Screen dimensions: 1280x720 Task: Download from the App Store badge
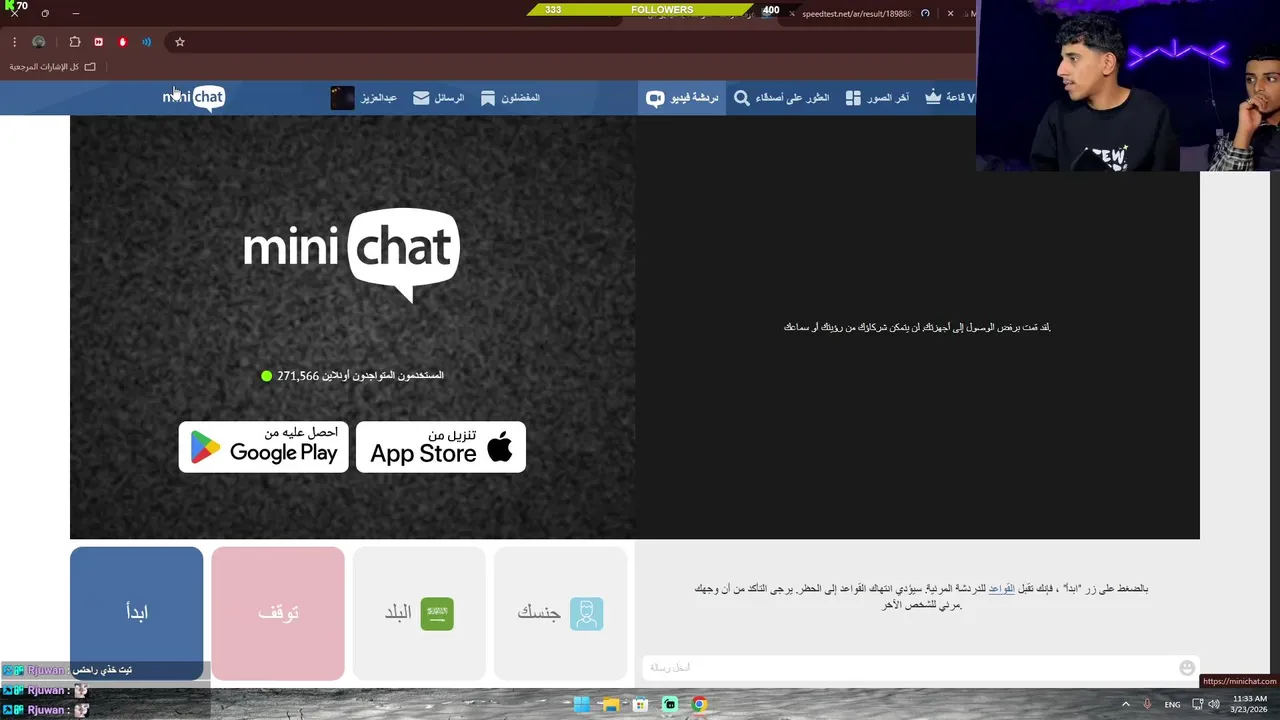point(441,447)
